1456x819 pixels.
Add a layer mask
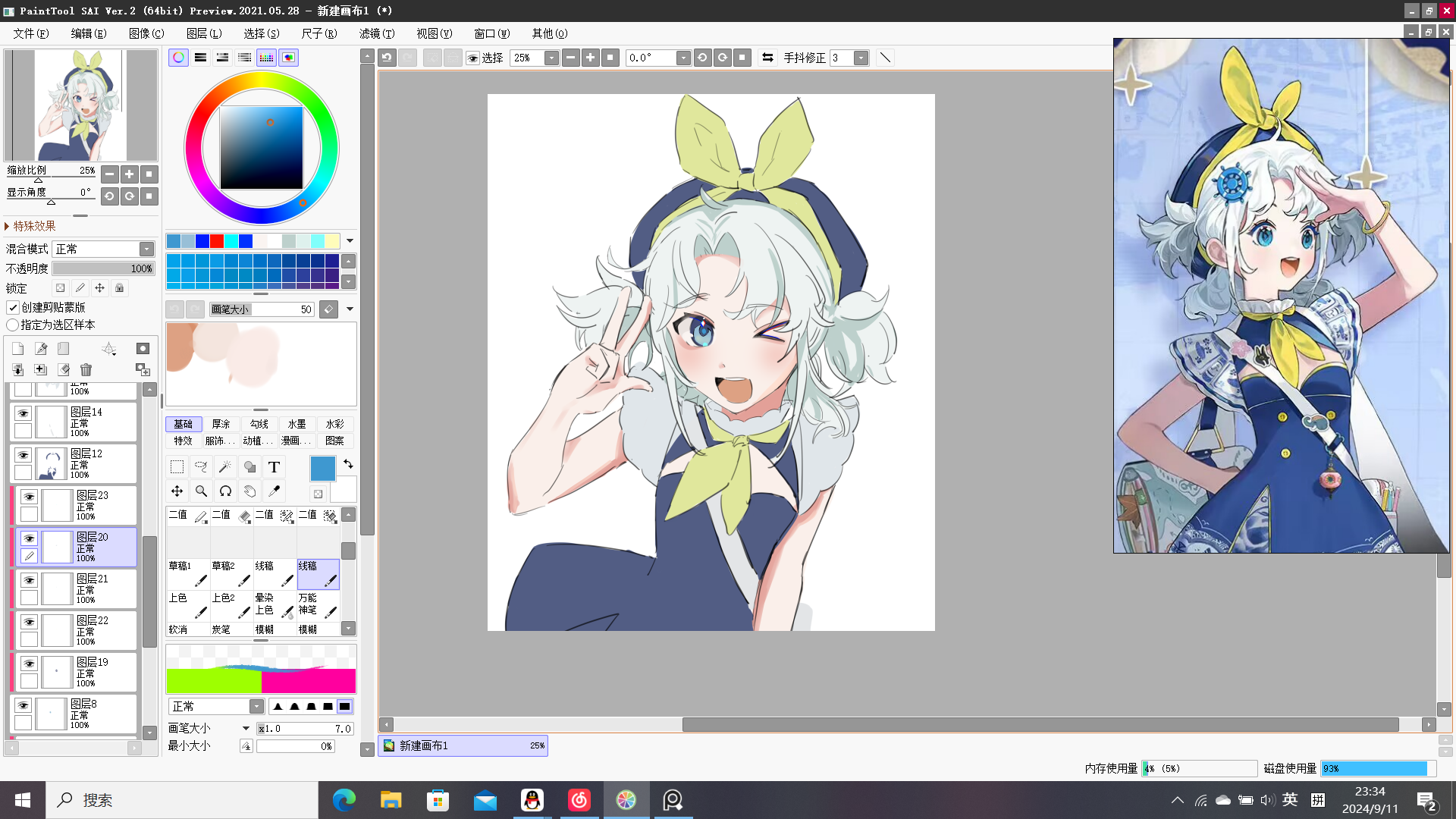point(143,349)
